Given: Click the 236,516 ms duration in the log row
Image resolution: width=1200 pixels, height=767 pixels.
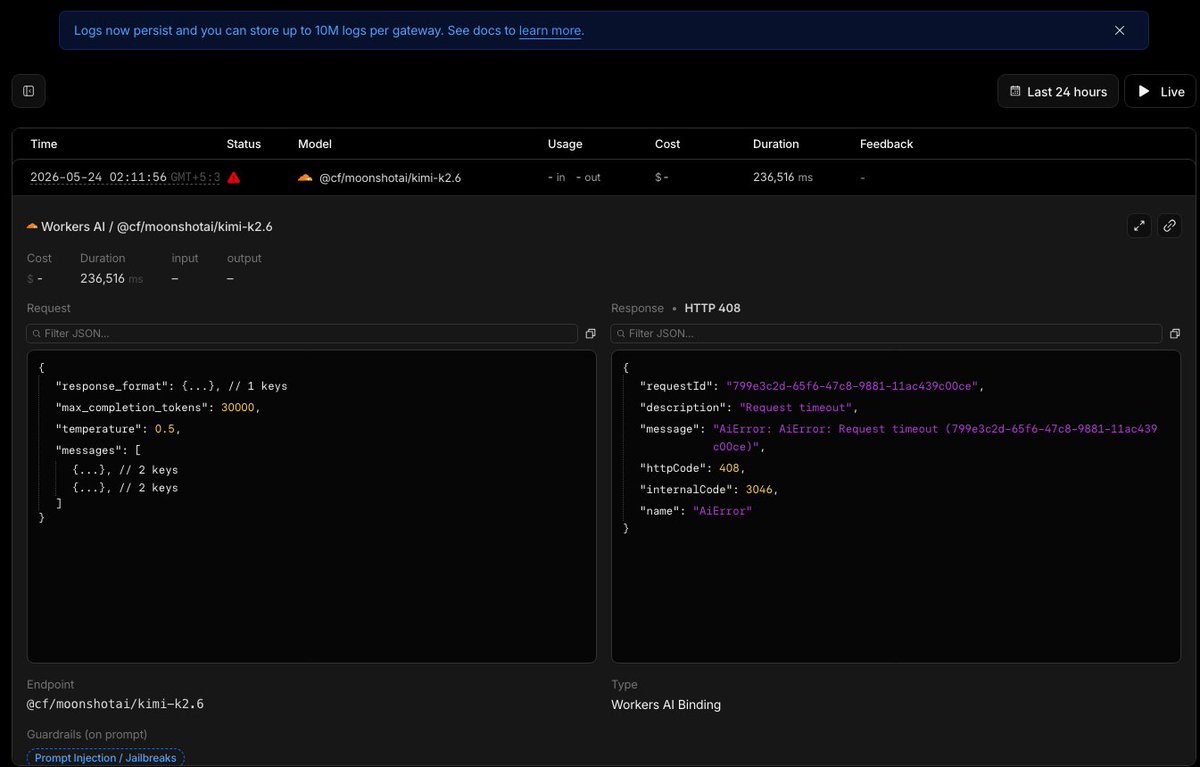Looking at the screenshot, I should tap(783, 177).
